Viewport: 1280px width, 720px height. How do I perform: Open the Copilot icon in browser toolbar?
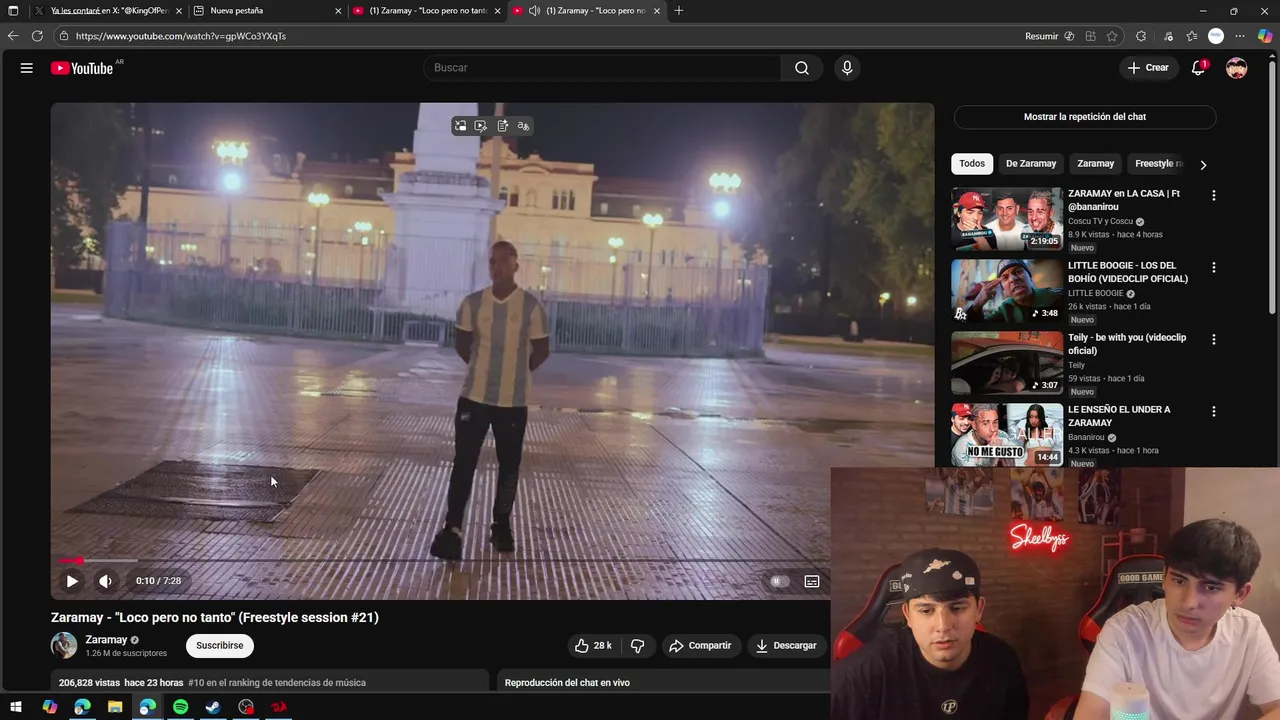tap(1265, 36)
